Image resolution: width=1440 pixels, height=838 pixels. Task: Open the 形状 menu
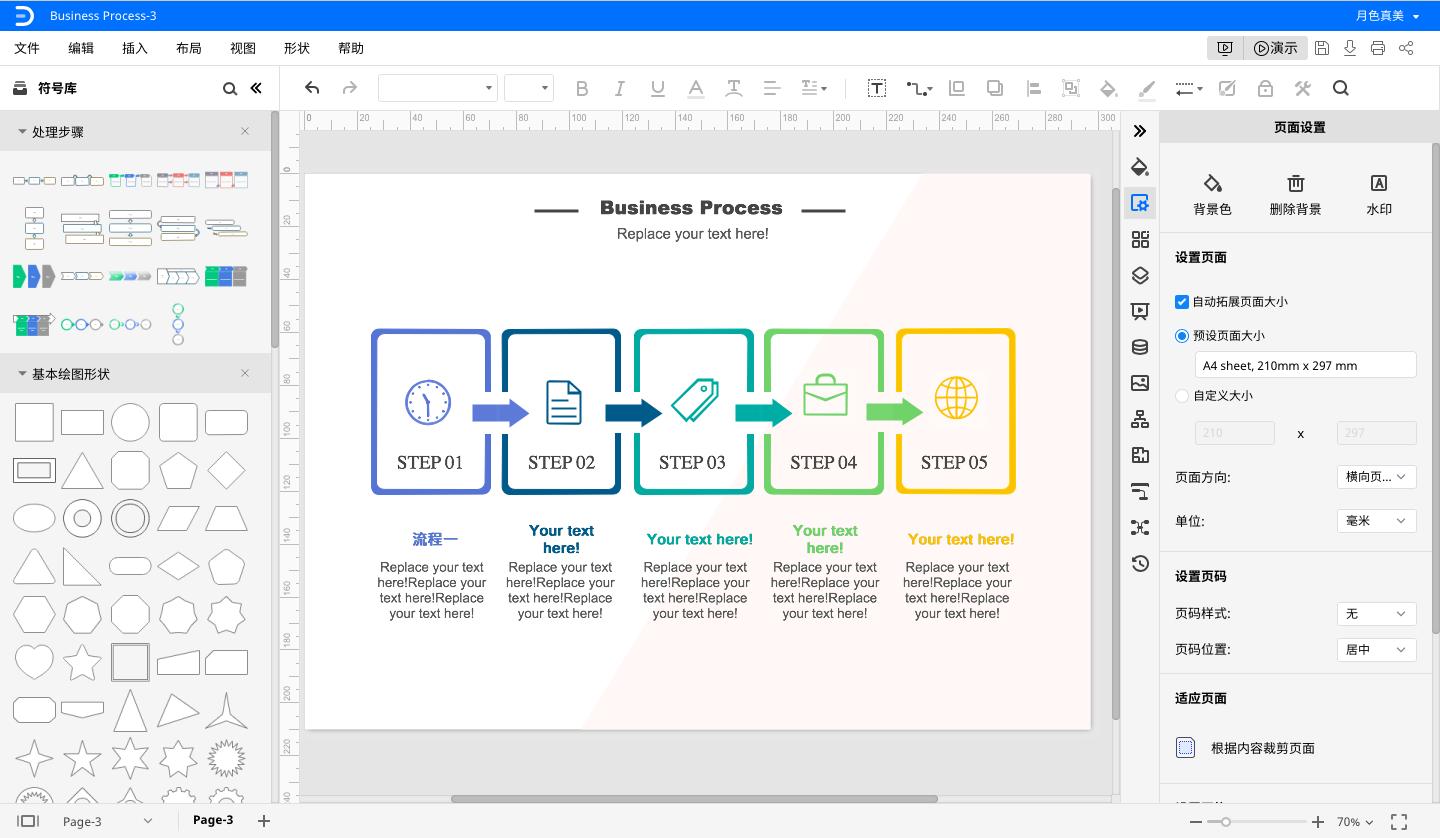(x=296, y=48)
